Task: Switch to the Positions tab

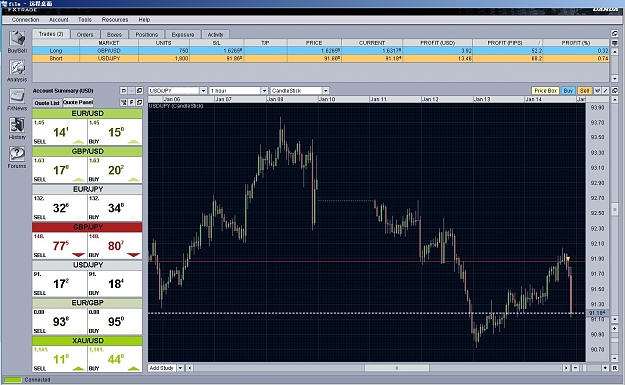Action: pos(147,35)
